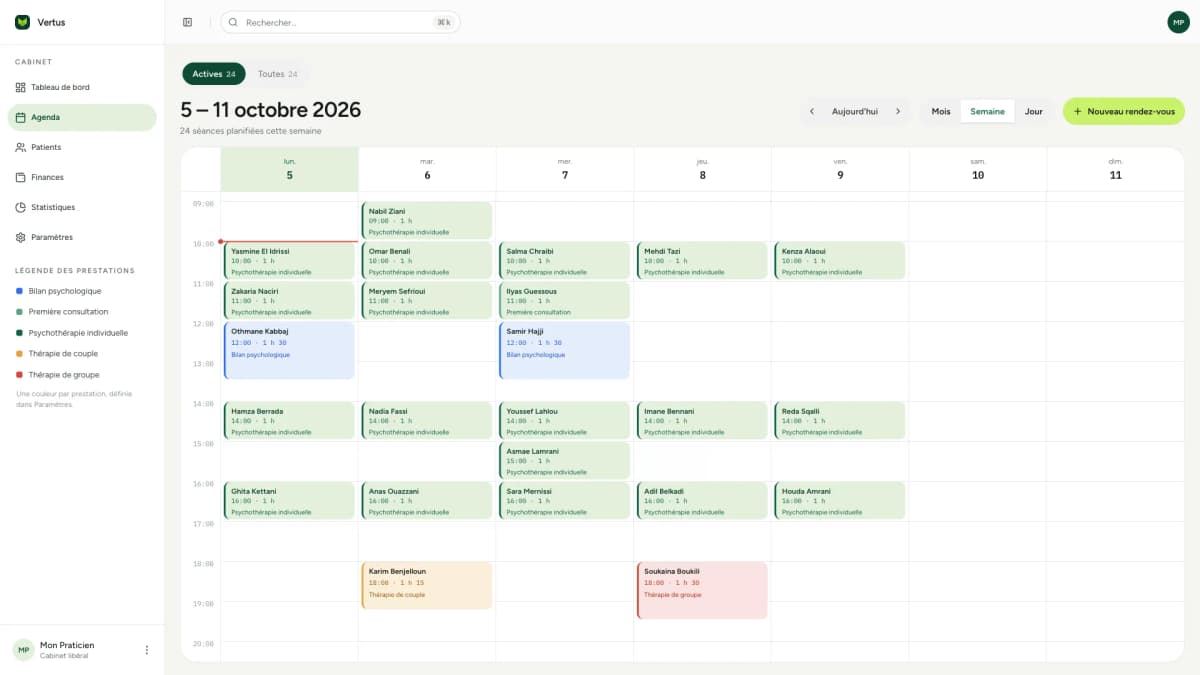Open Yasmine El Idrissi appointment

(x=289, y=261)
